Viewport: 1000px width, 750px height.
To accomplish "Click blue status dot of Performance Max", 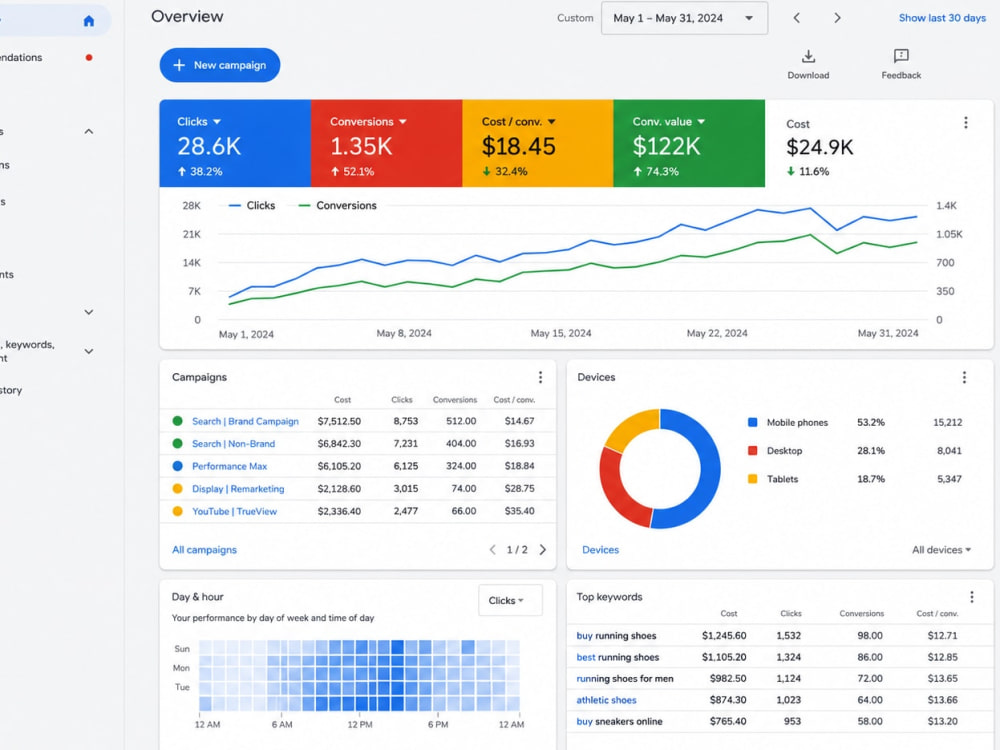I will point(177,466).
